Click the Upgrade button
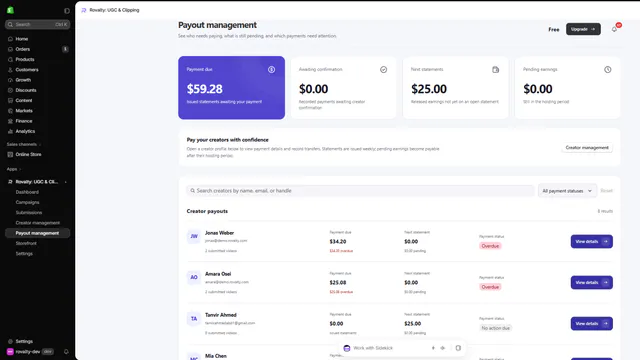The height and width of the screenshot is (360, 640). [583, 29]
